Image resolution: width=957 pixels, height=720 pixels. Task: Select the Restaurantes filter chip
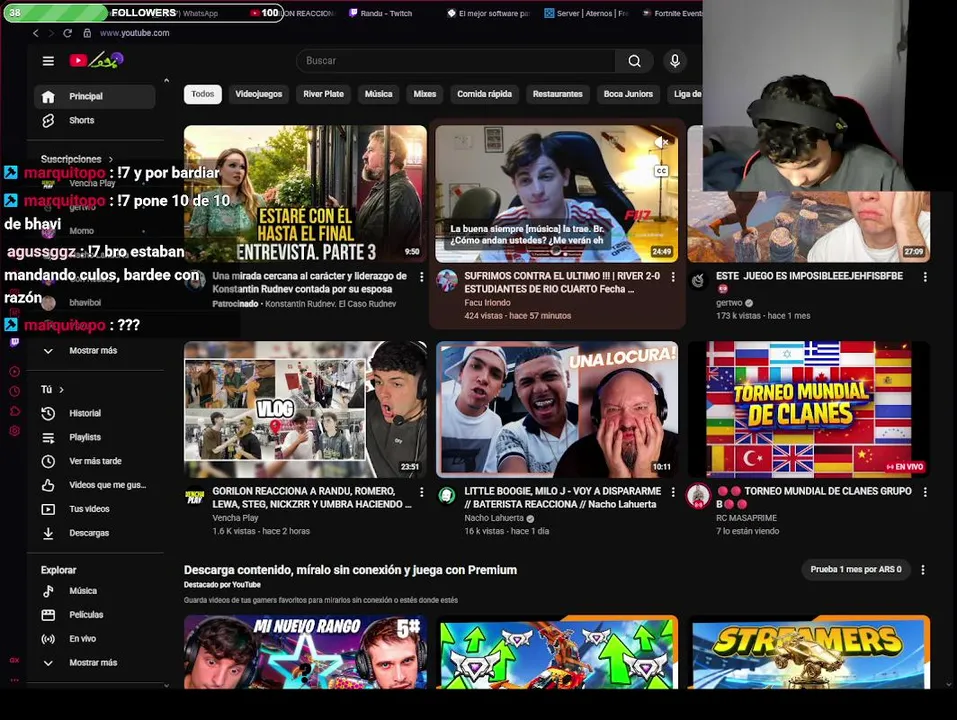(557, 94)
